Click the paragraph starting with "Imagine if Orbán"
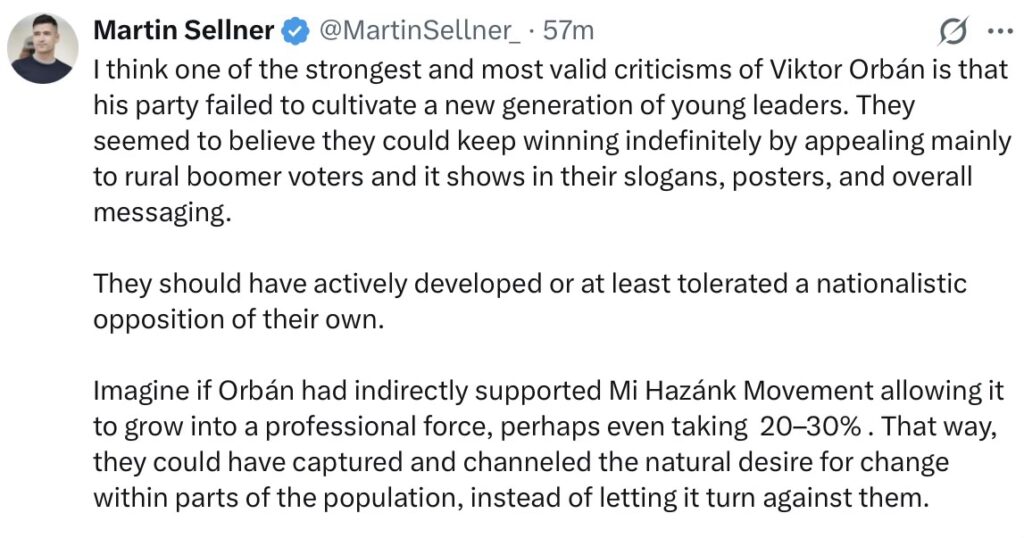The image size is (1024, 538). [x=550, y=443]
